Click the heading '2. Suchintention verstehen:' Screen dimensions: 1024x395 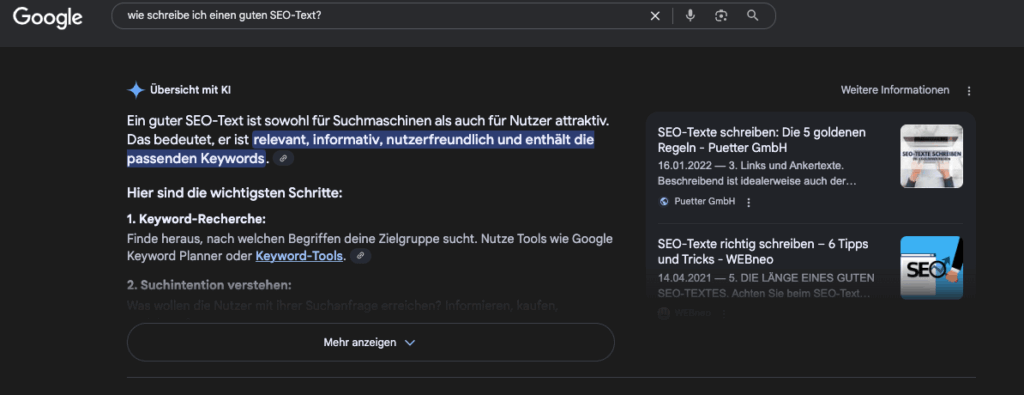point(209,285)
